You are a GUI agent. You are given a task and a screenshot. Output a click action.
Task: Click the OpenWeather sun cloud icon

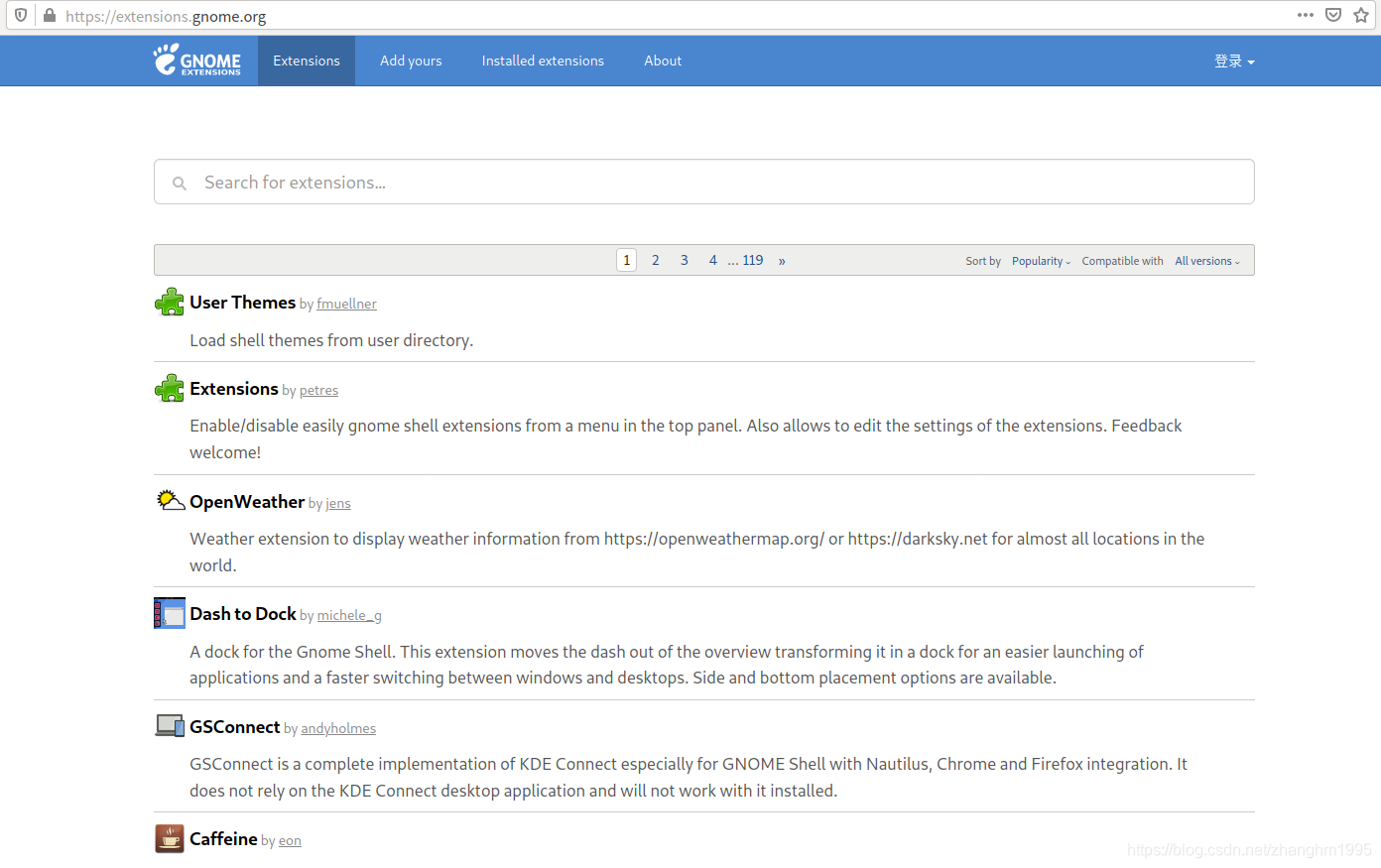(171, 500)
